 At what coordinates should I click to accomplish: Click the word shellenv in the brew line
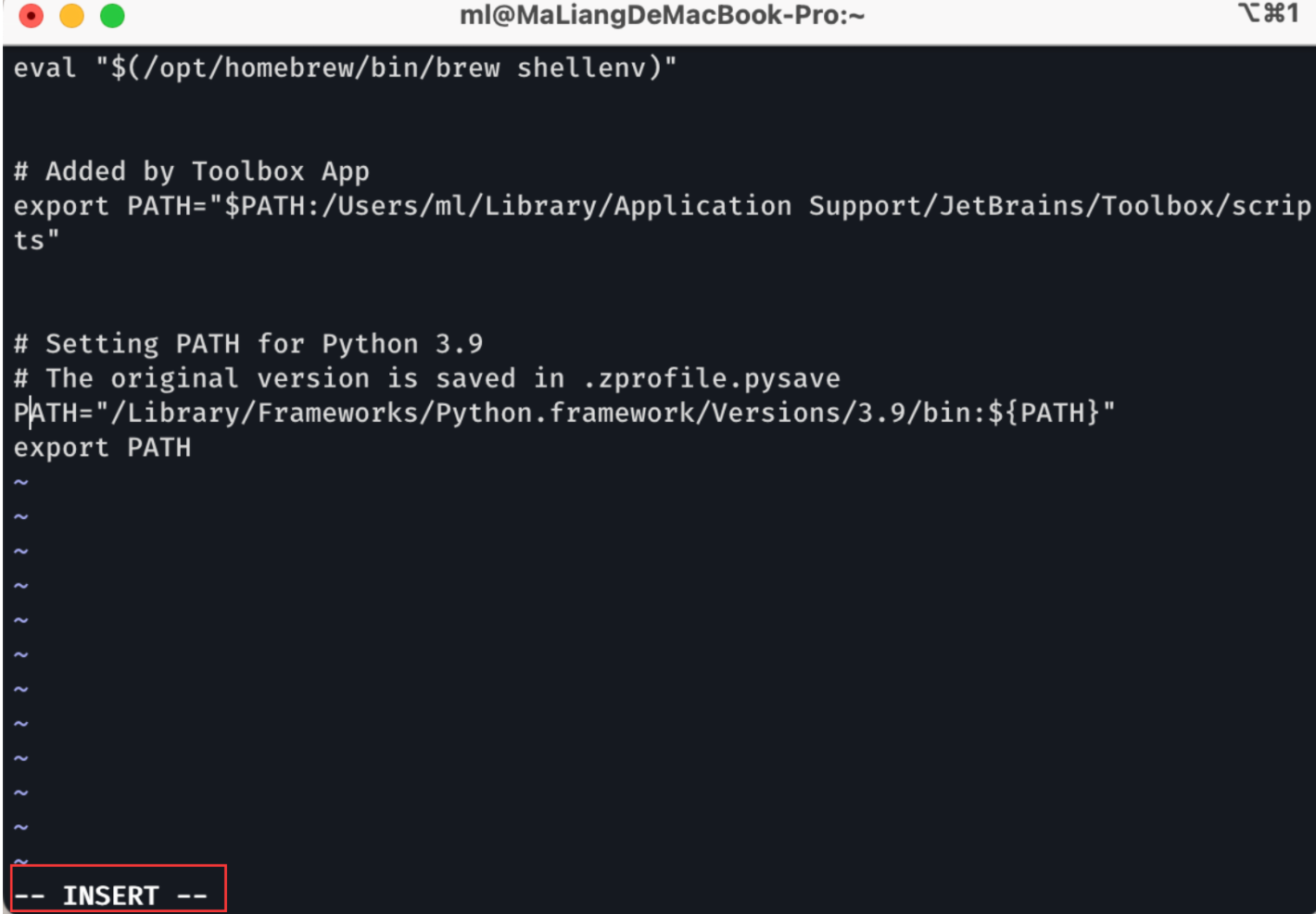581,68
